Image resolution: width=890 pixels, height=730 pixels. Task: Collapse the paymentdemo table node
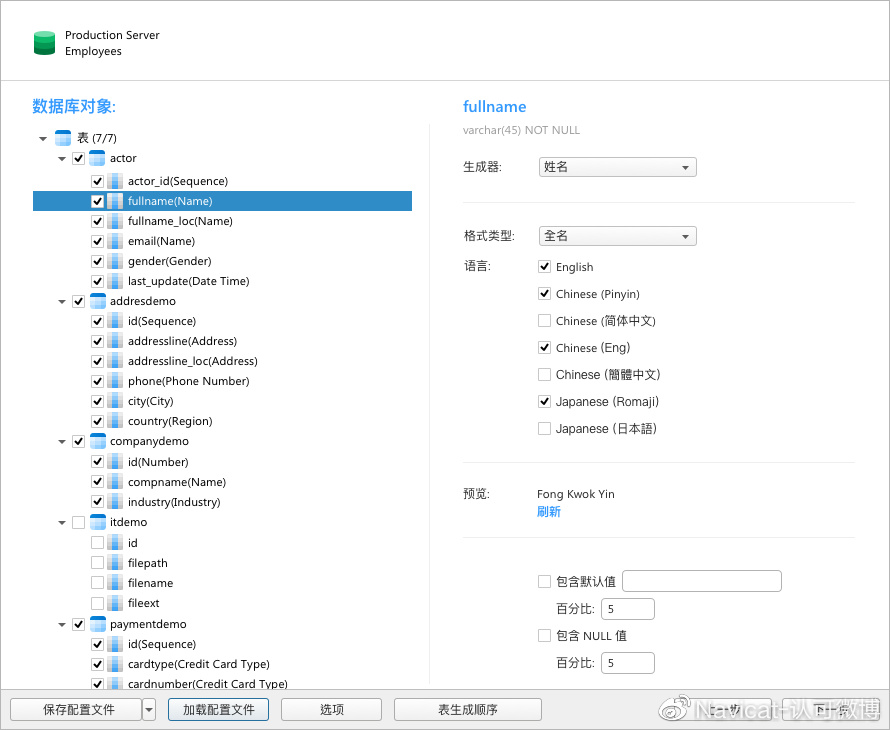click(62, 624)
